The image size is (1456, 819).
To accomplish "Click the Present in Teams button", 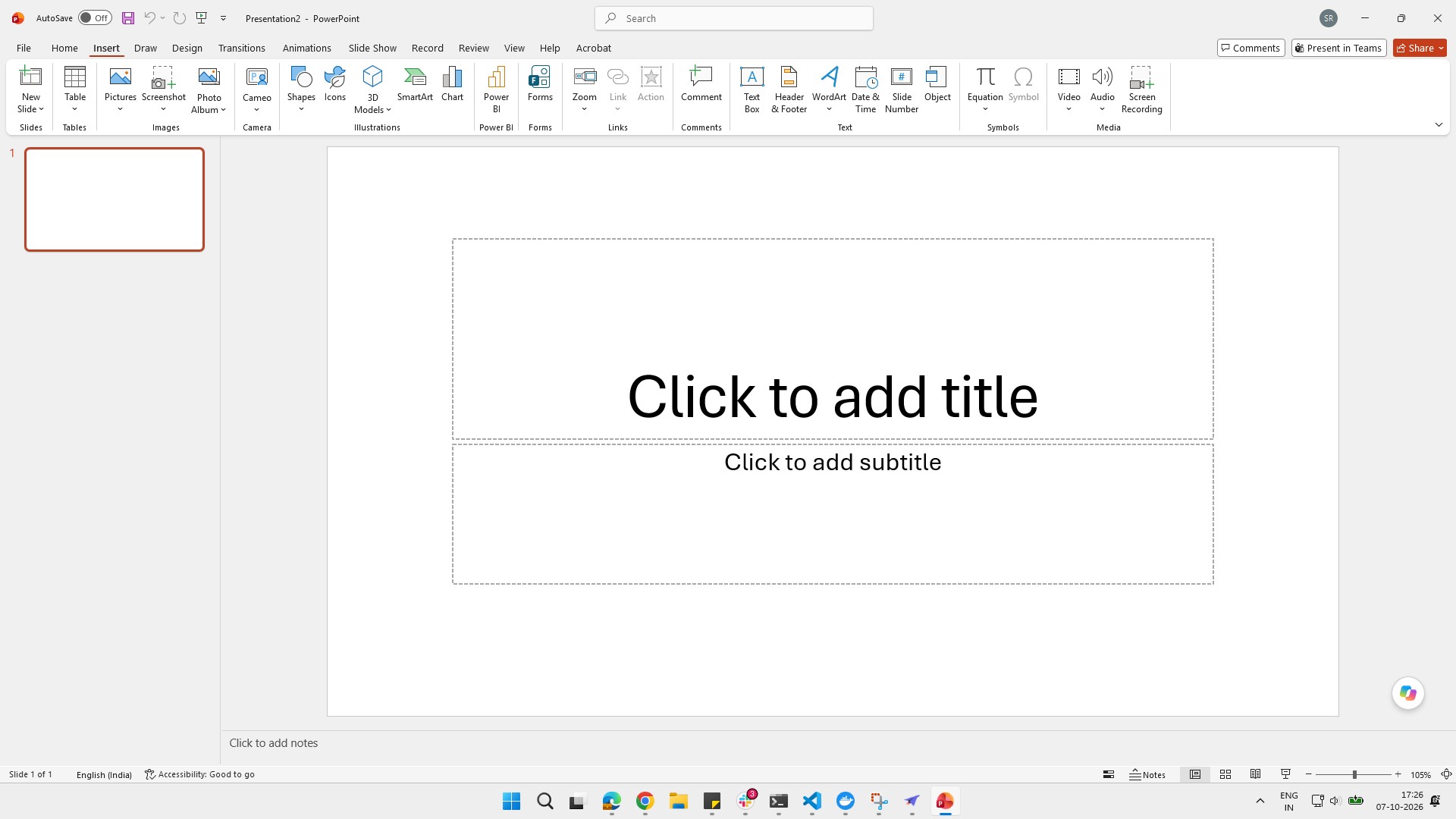I will (x=1338, y=48).
